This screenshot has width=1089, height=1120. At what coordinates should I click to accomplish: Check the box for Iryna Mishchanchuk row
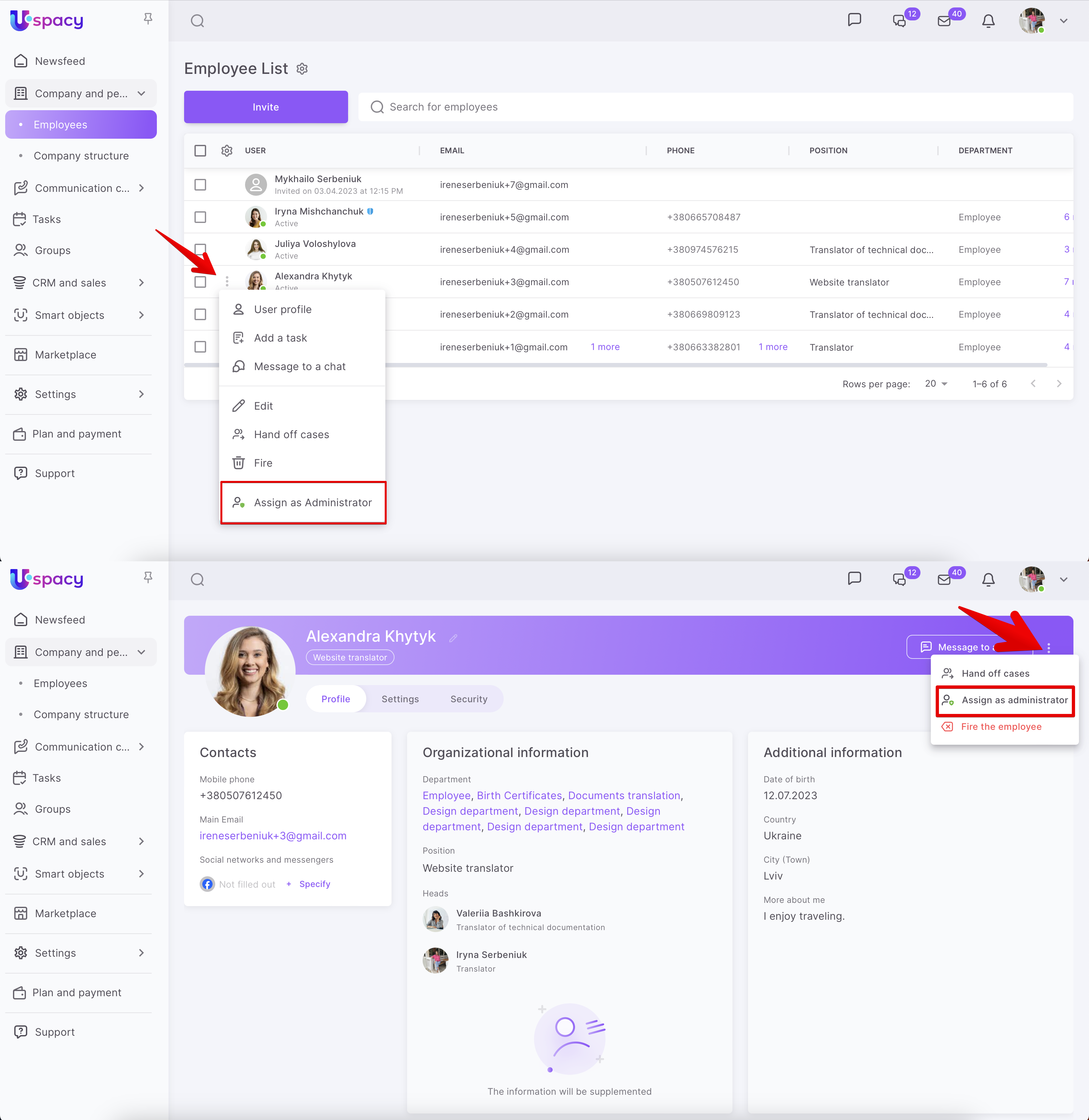(x=200, y=217)
